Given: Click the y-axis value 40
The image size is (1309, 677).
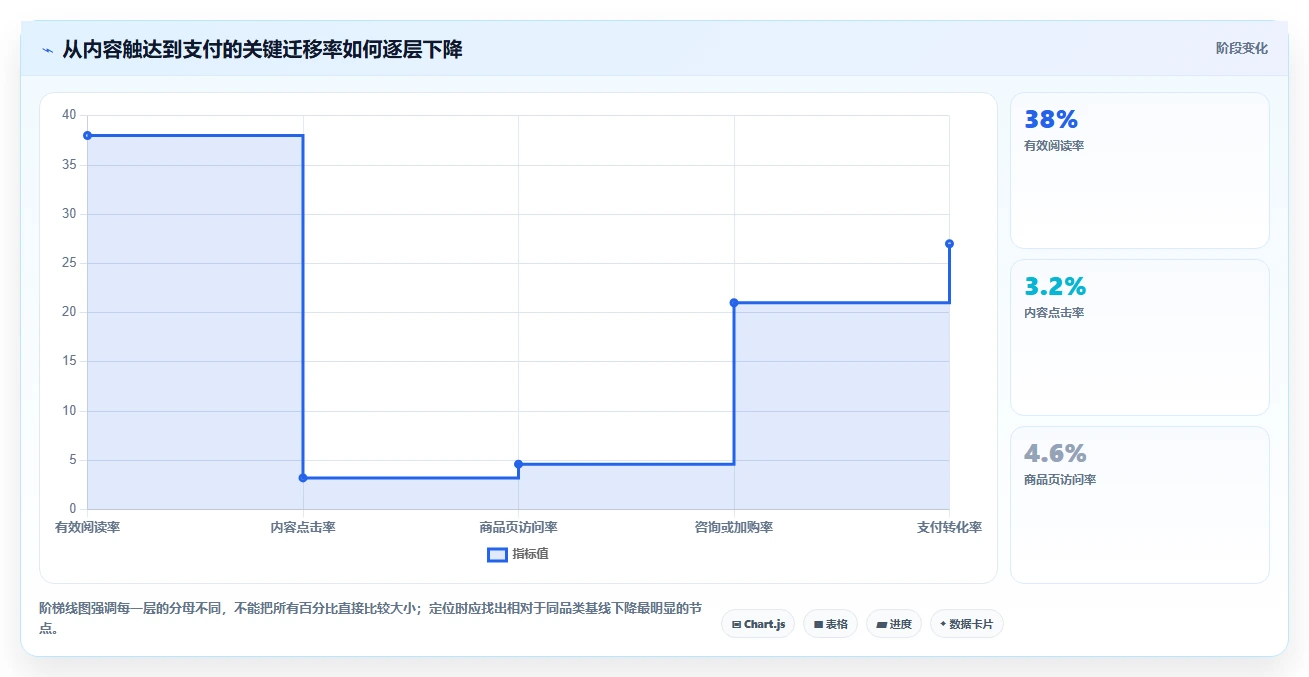Looking at the screenshot, I should click(x=69, y=115).
